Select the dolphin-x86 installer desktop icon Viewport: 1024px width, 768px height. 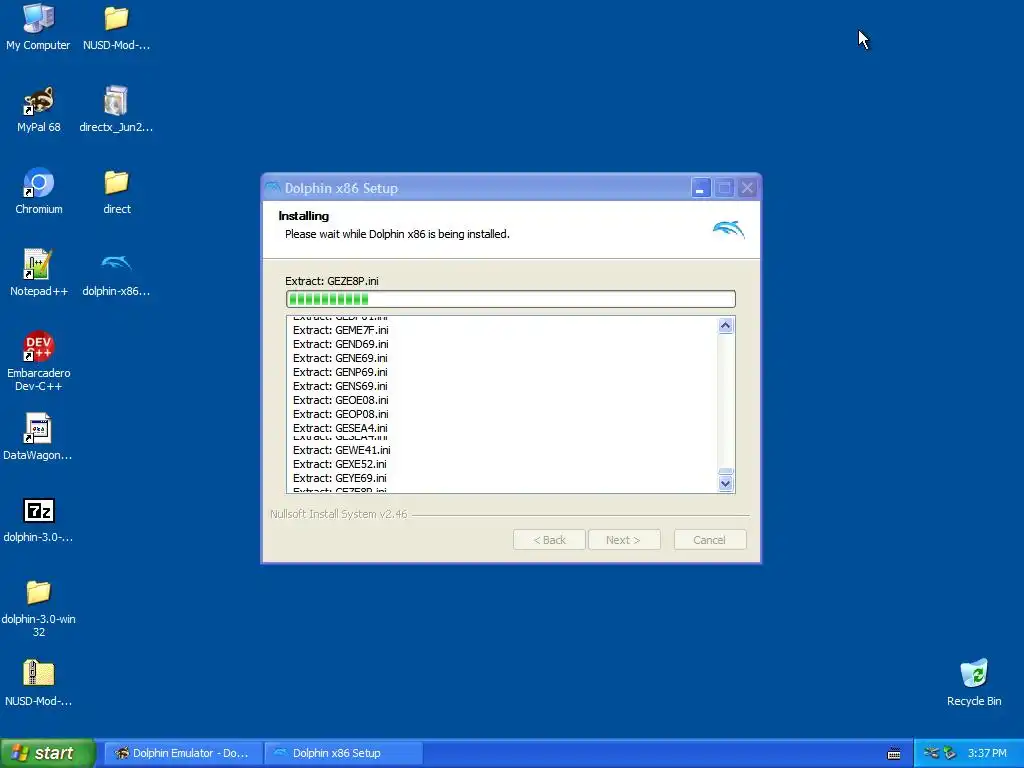point(116,264)
